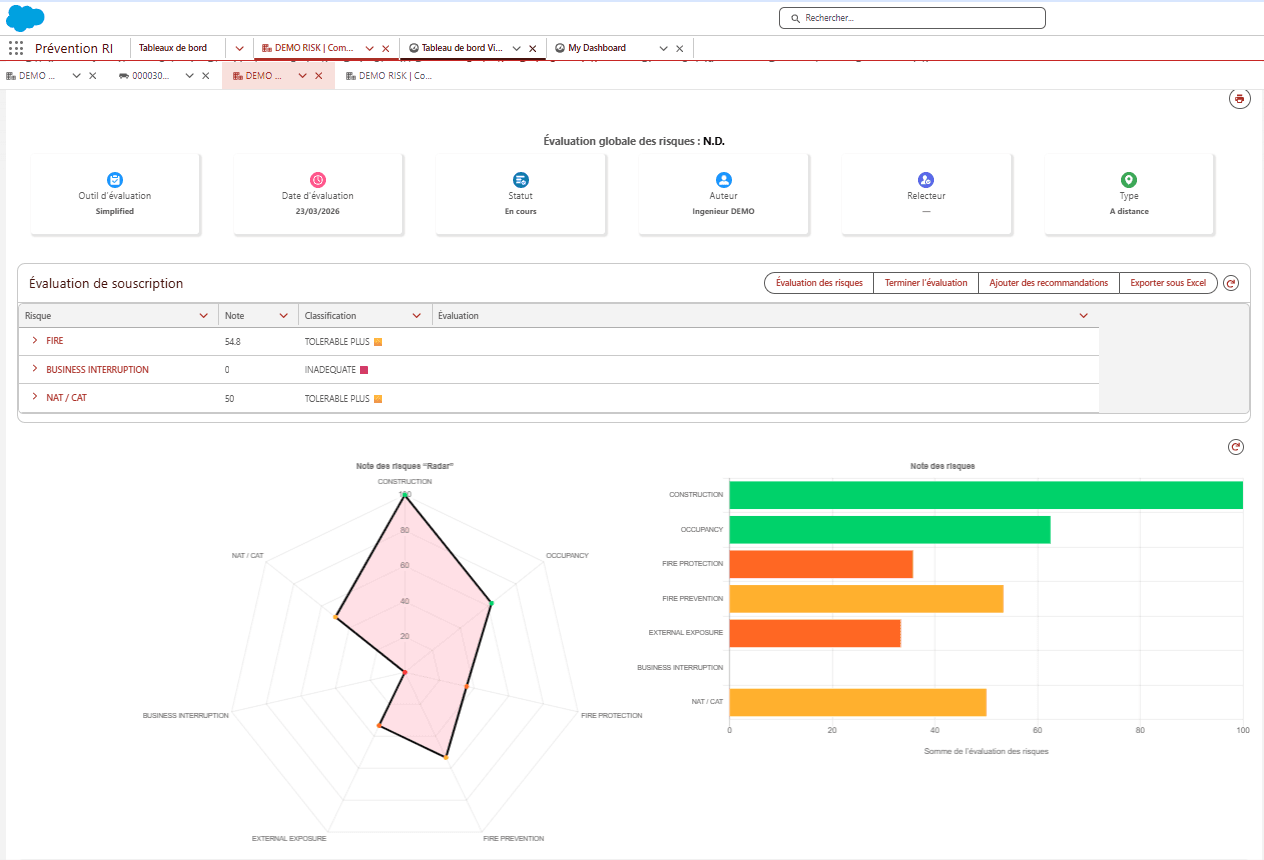Click the Outil d'évaluation clipboard icon
Viewport: 1264px width, 860px height.
(x=115, y=180)
